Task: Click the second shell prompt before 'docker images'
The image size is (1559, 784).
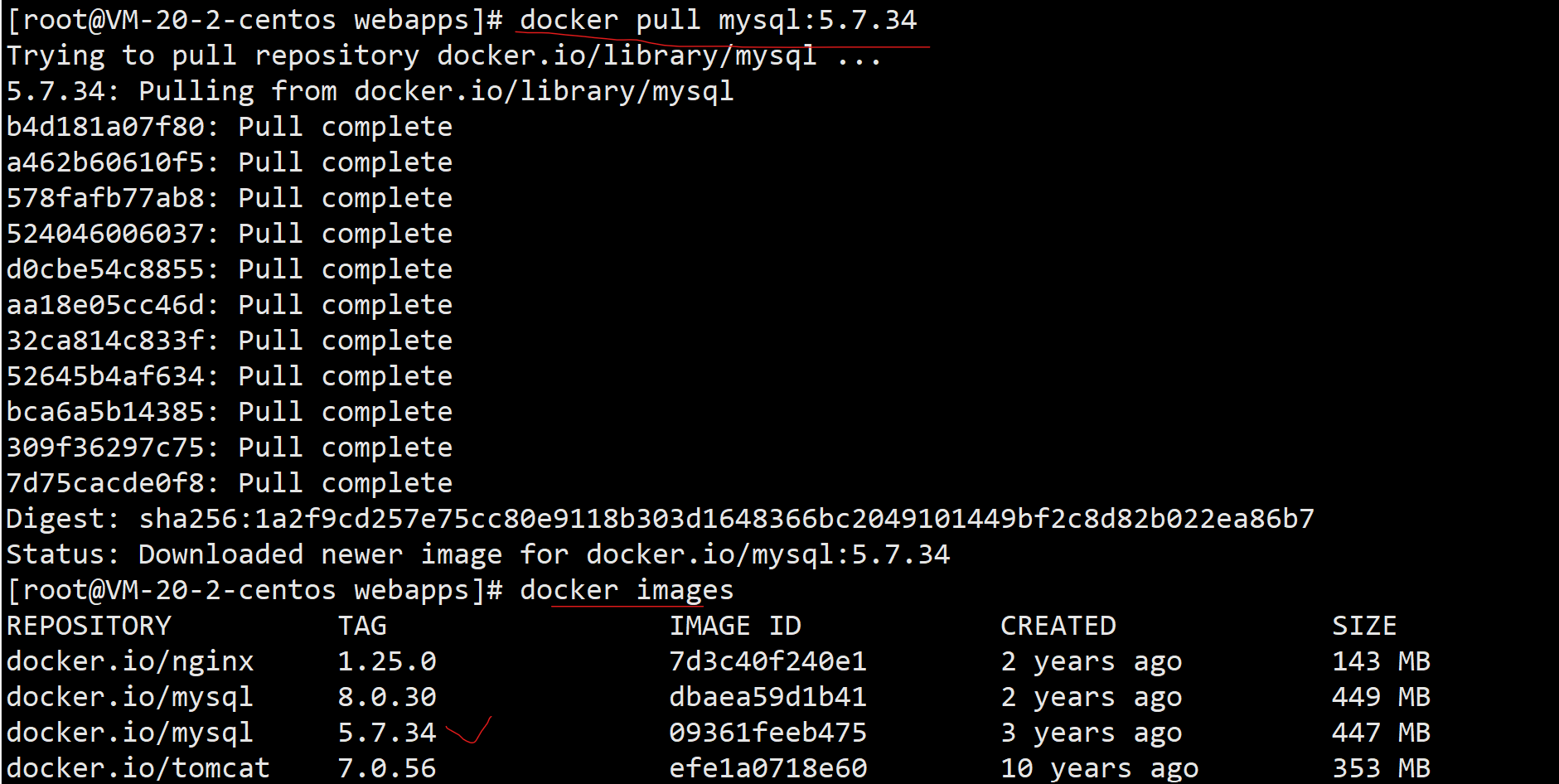Action: 254,590
